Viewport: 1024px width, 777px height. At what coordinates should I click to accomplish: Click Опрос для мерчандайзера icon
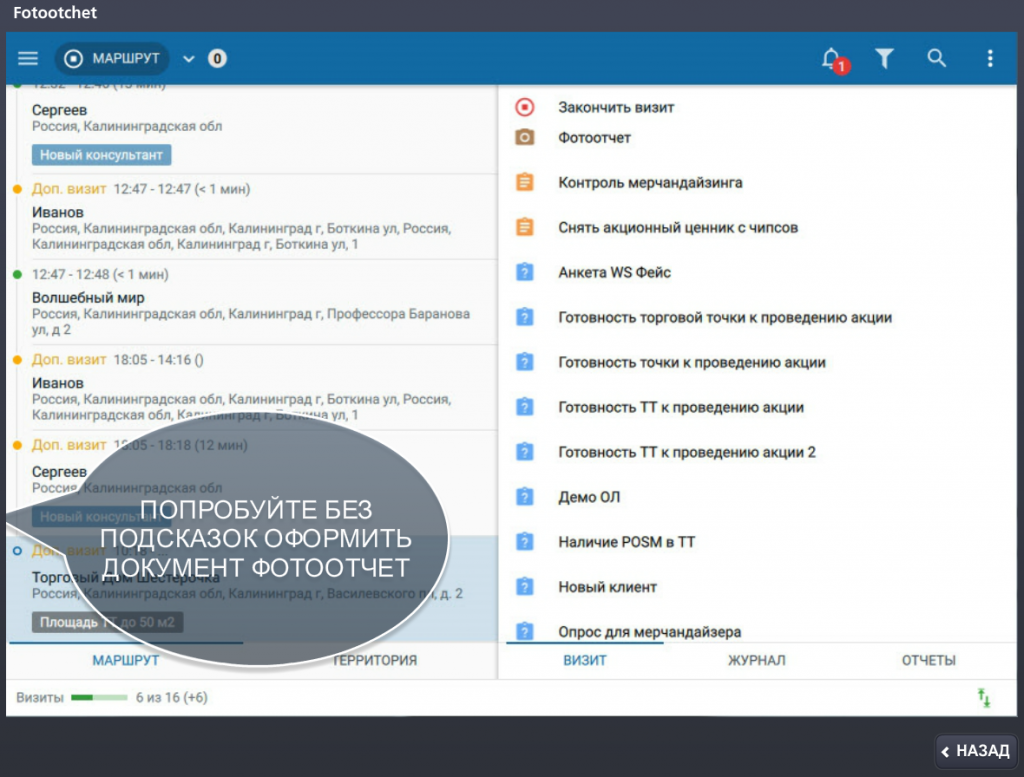click(524, 631)
